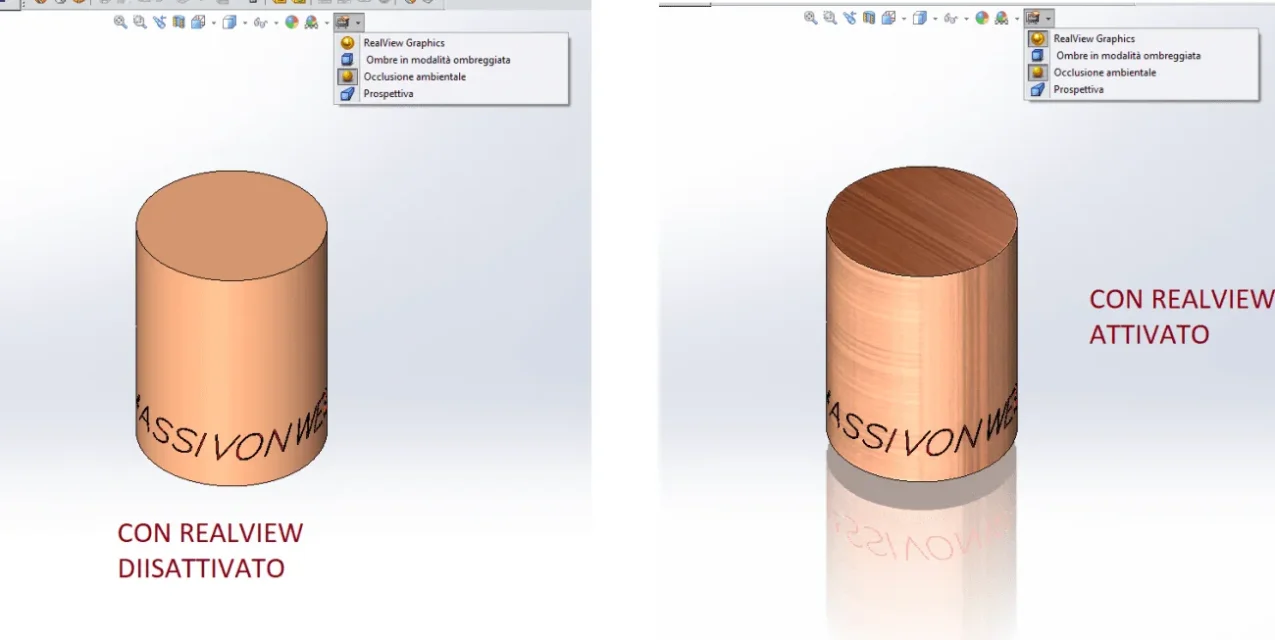
Task: Click Hide/Show Items glasses in RealView-attivato screenshot
Action: pyautogui.click(x=951, y=18)
